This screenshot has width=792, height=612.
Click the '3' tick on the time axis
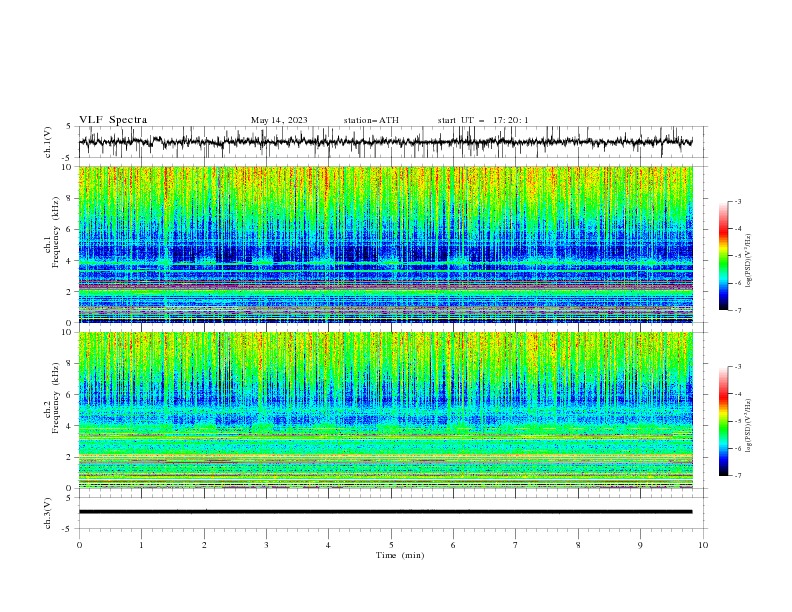click(x=266, y=545)
